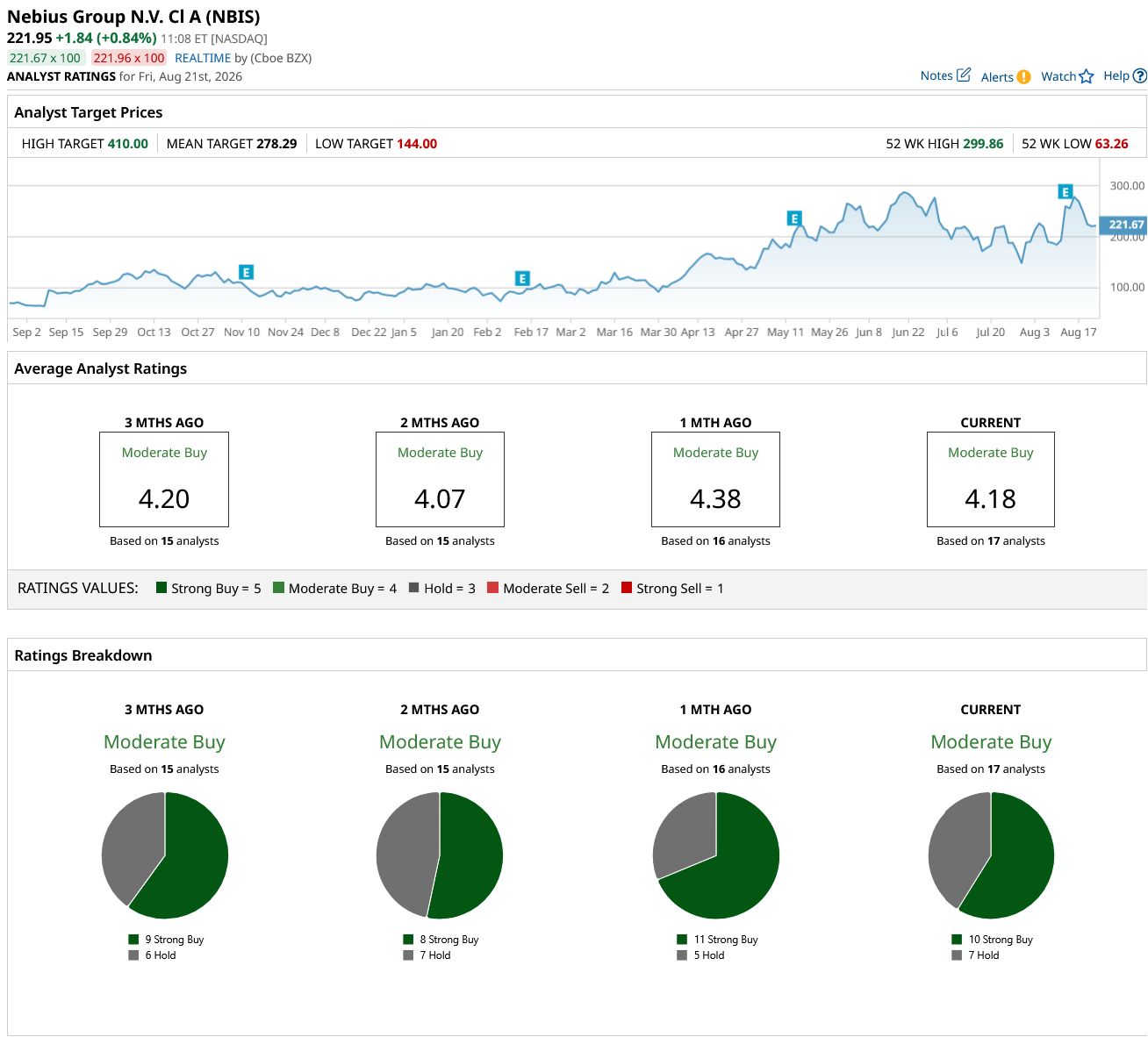Click the 'Jan 20' date label on chart axis
This screenshot has width=1148, height=1037.
[448, 333]
